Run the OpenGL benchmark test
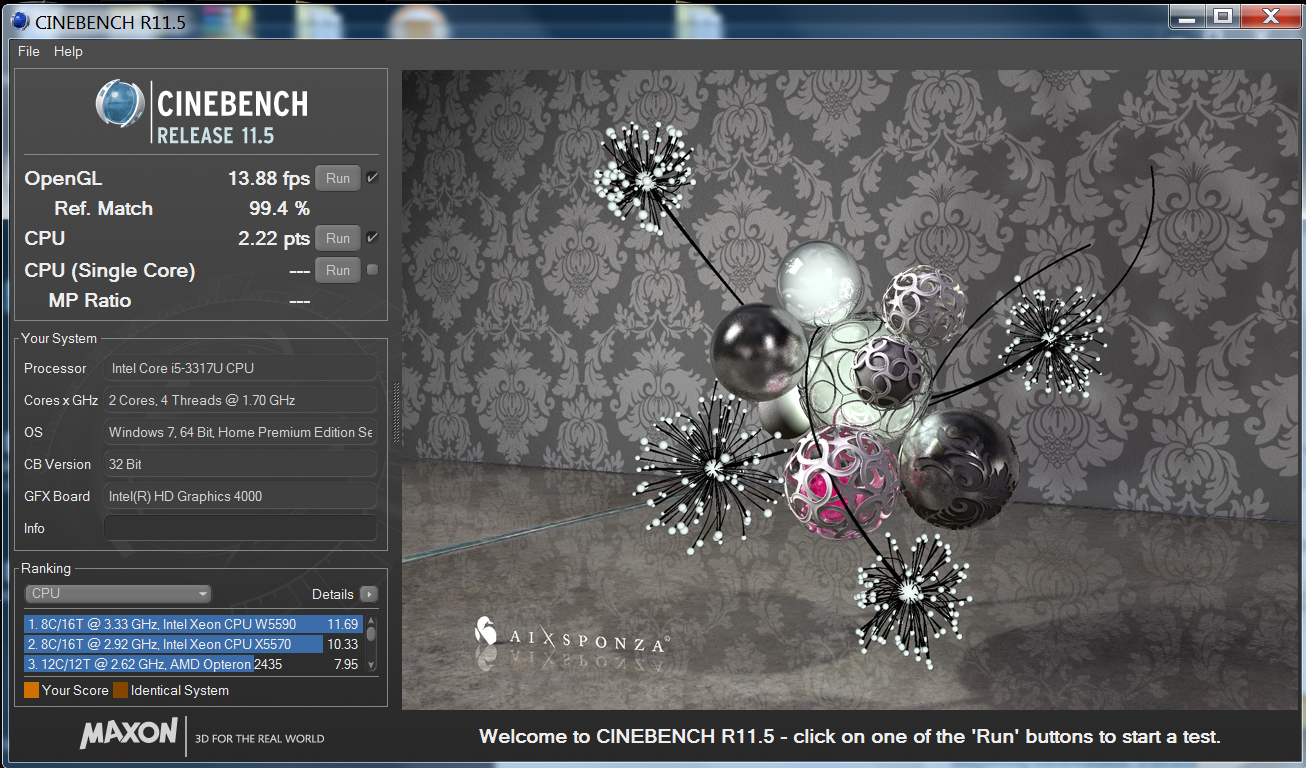This screenshot has height=768, width=1306. 338,178
